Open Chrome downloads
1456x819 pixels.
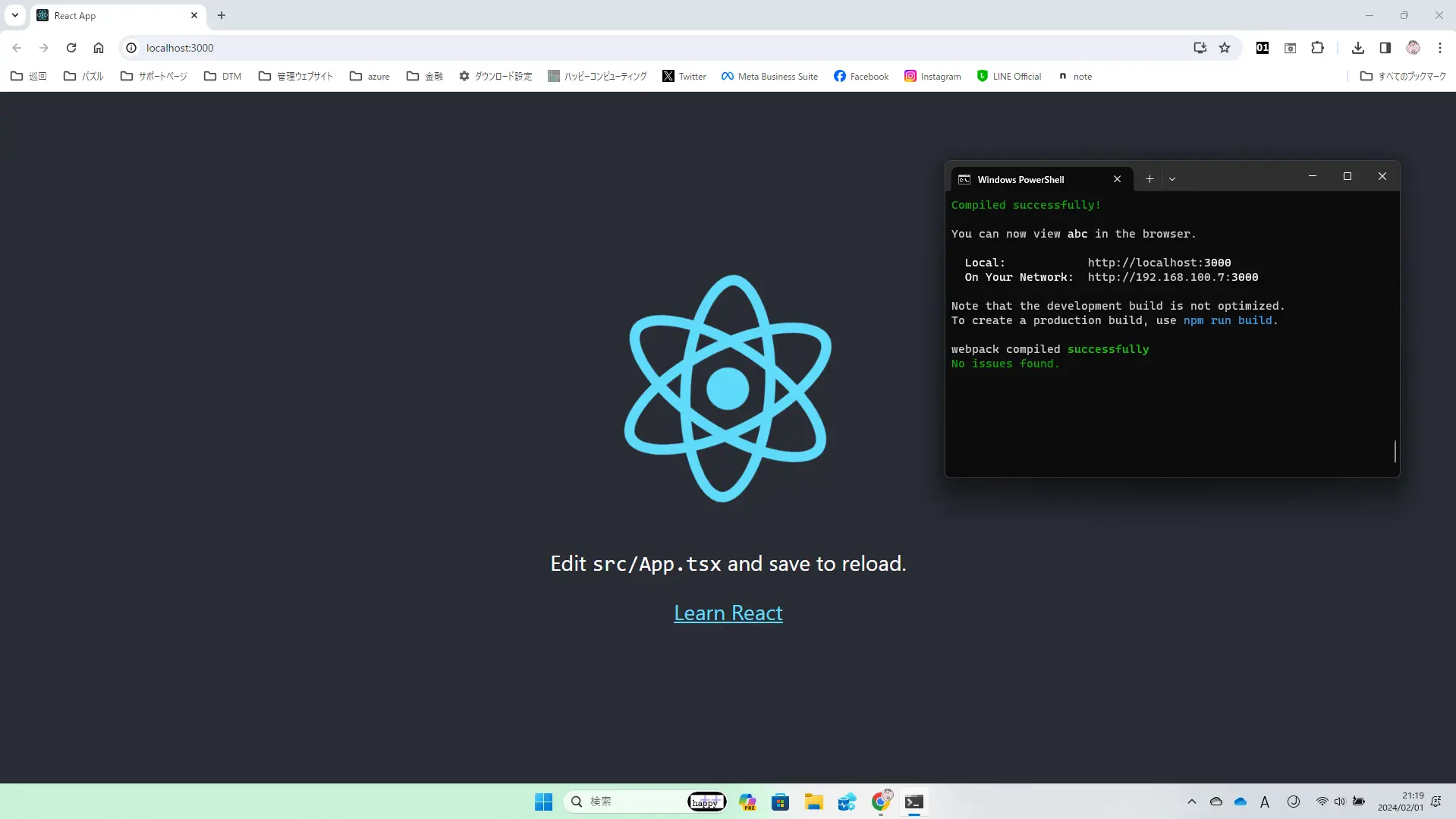[x=1358, y=48]
